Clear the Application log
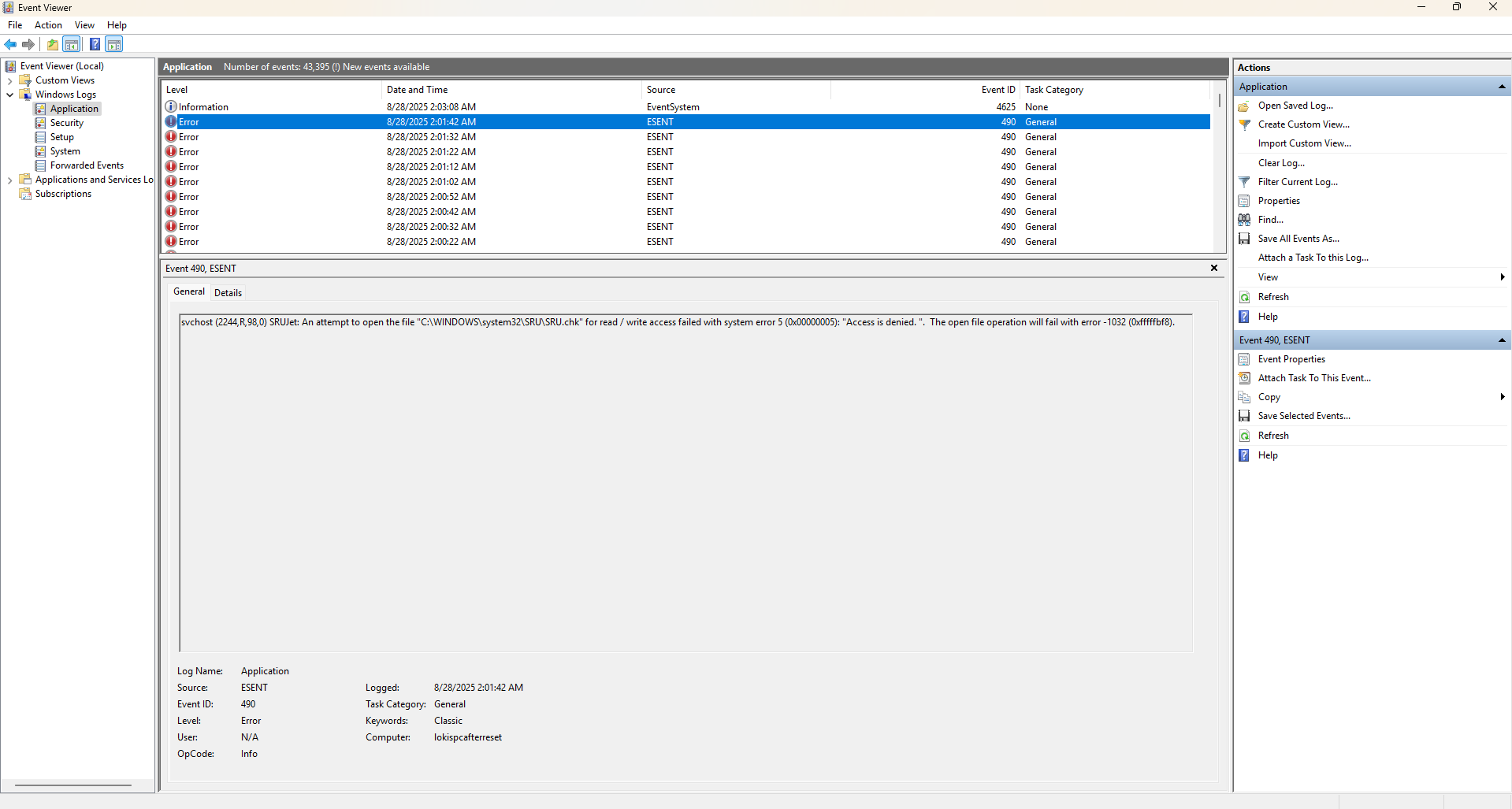The width and height of the screenshot is (1512, 809). (x=1280, y=162)
